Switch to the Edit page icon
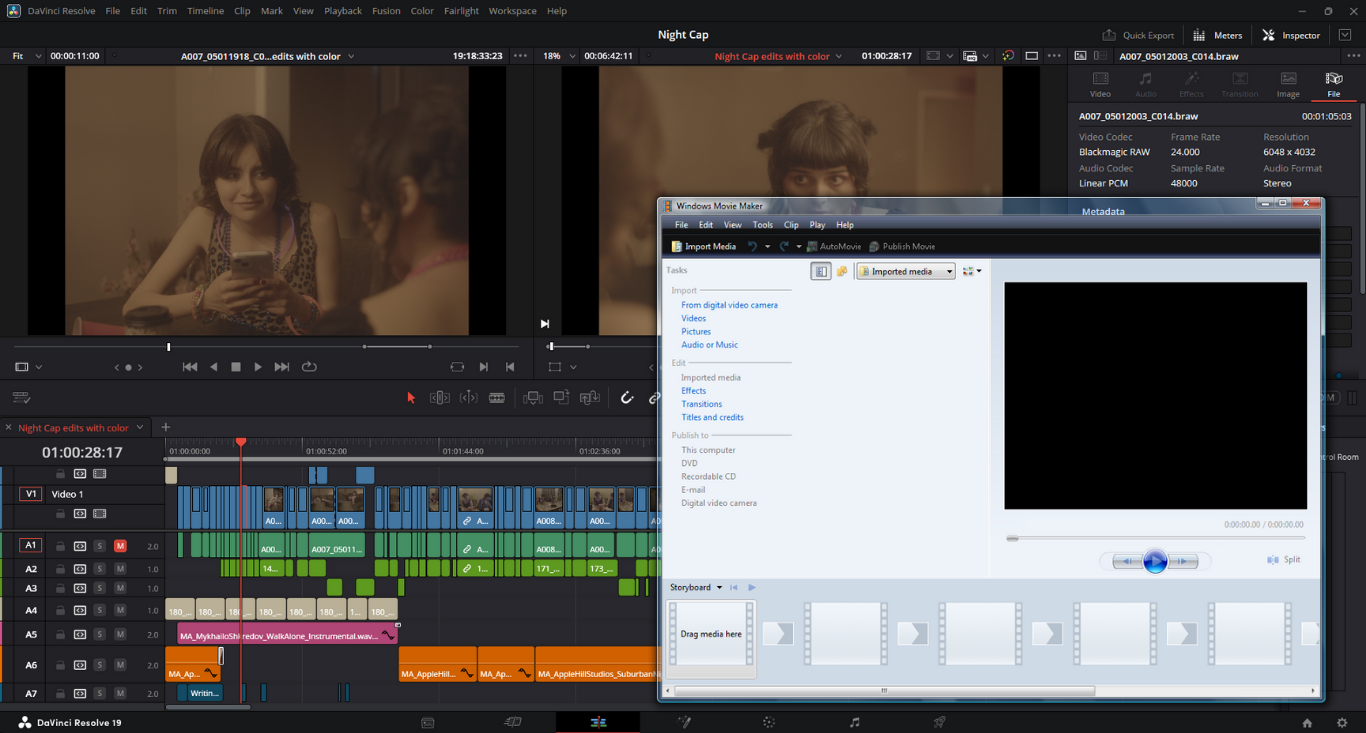Image resolution: width=1366 pixels, height=733 pixels. click(x=598, y=722)
